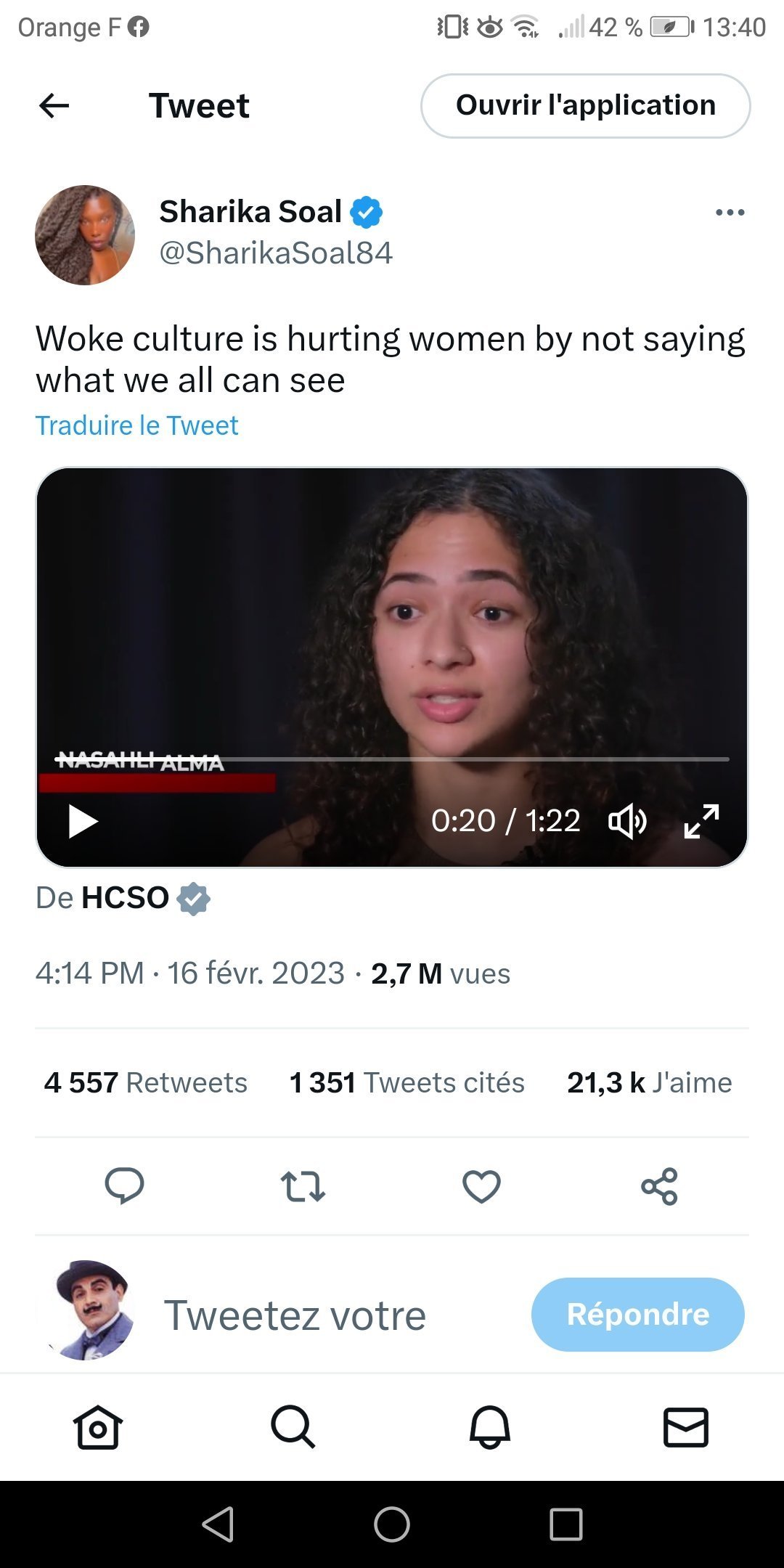The width and height of the screenshot is (784, 1568).
Task: View the 4 557 Retweets list
Action: pos(145,1082)
